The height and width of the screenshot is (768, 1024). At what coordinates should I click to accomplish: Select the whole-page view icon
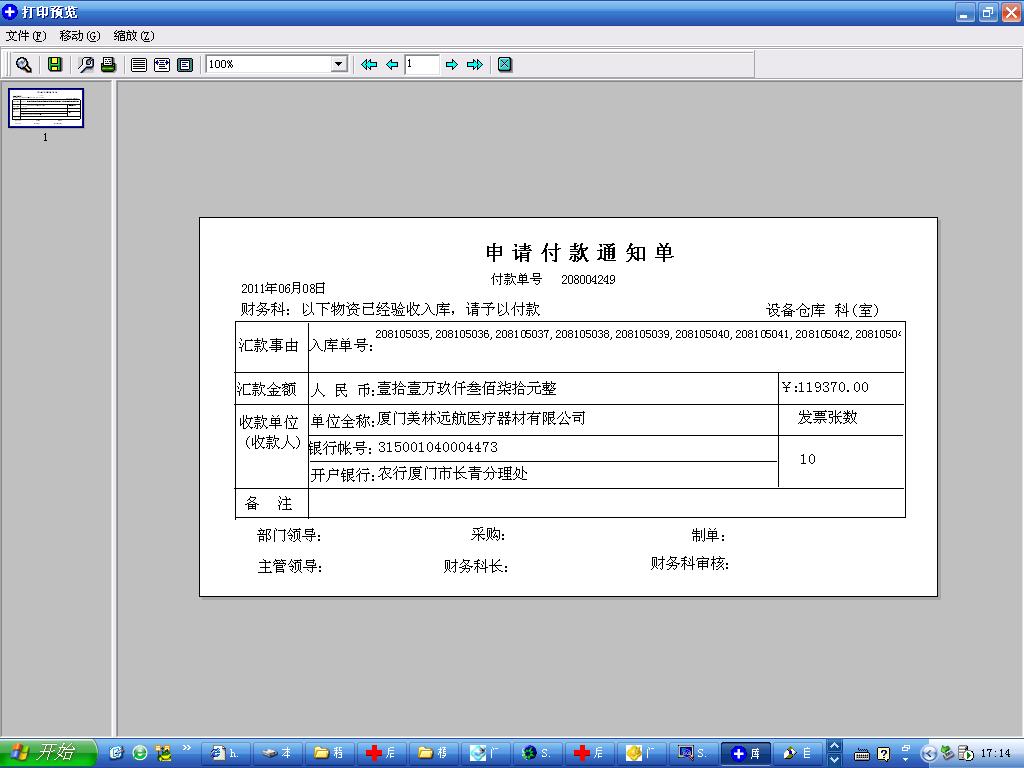point(185,65)
